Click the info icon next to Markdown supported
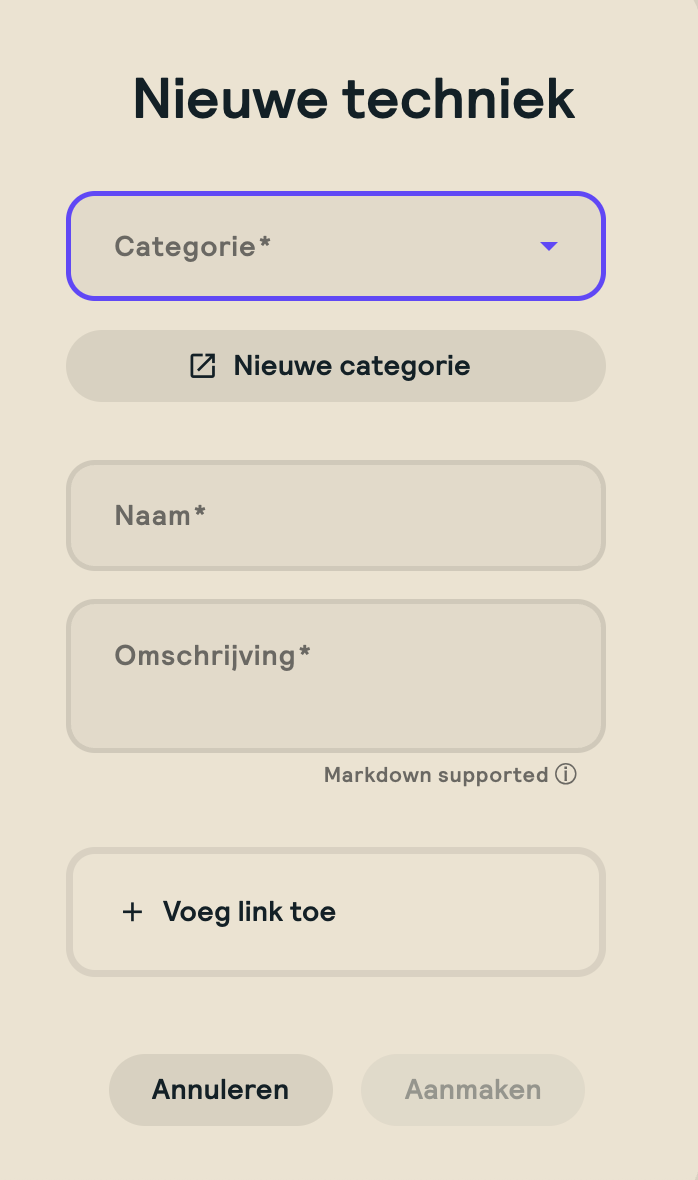Screen dimensions: 698x1180 pyautogui.click(x=566, y=775)
